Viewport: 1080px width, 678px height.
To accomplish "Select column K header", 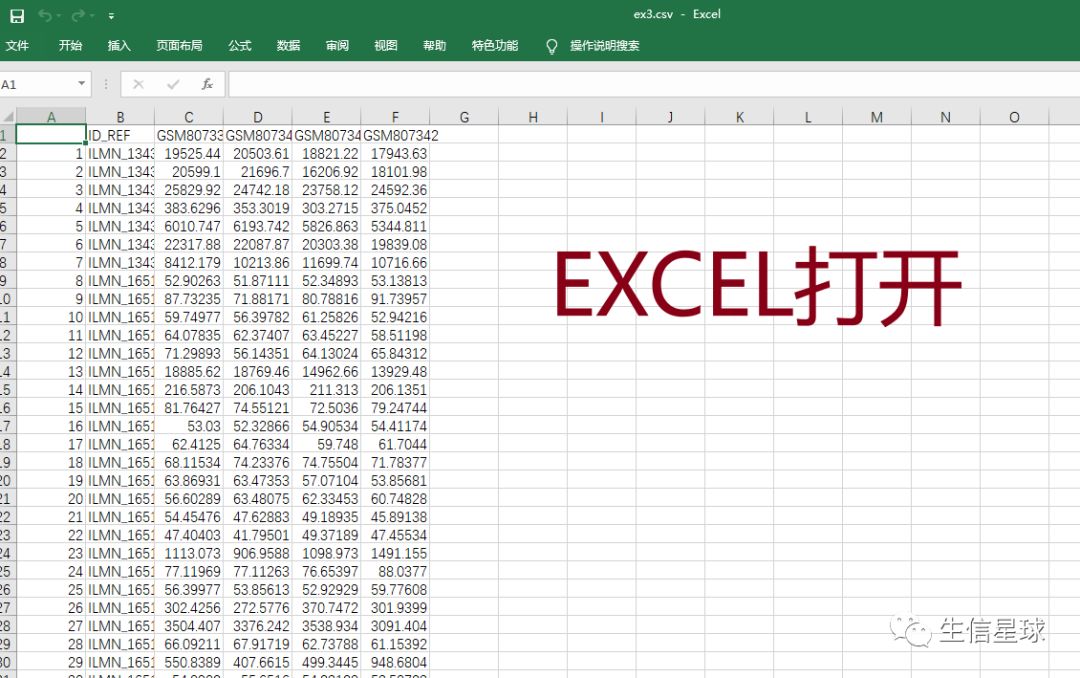I will click(x=739, y=117).
